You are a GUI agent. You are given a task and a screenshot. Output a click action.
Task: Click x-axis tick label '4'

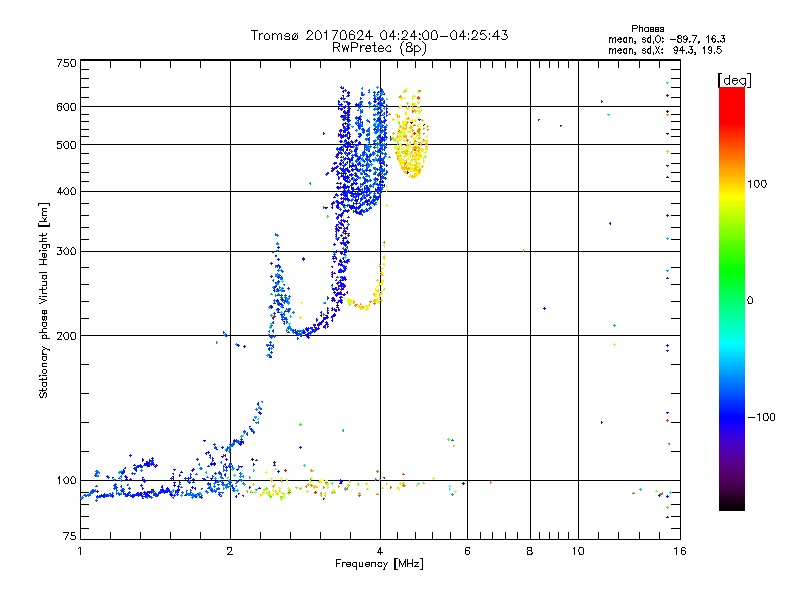pyautogui.click(x=380, y=551)
